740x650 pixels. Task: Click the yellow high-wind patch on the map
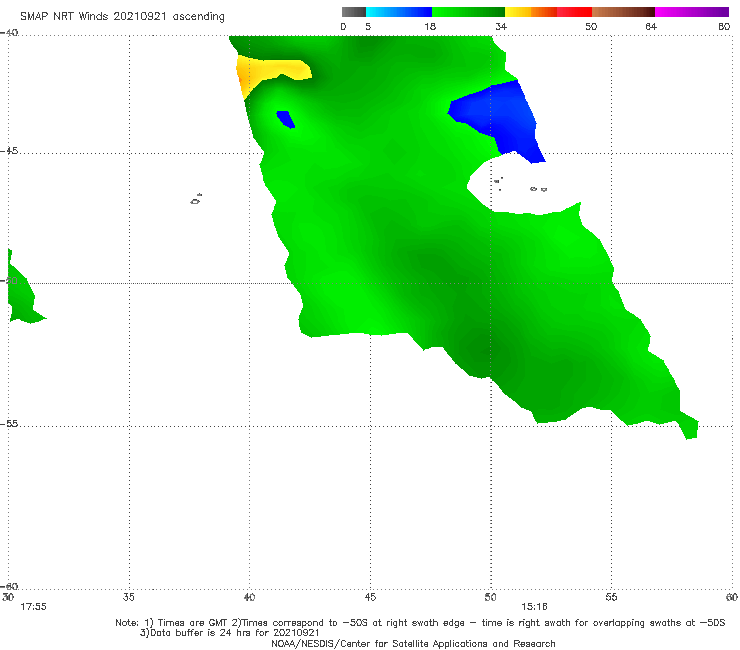(267, 71)
